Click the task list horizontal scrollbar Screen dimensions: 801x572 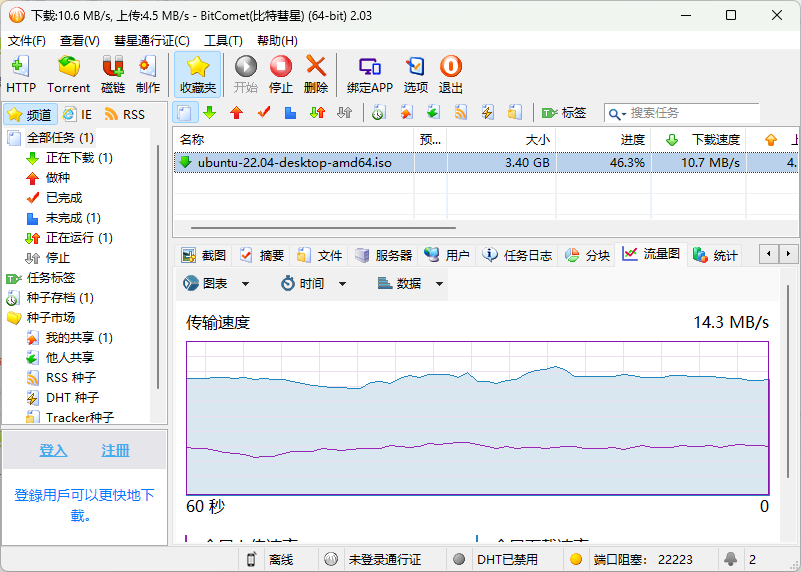(x=323, y=228)
